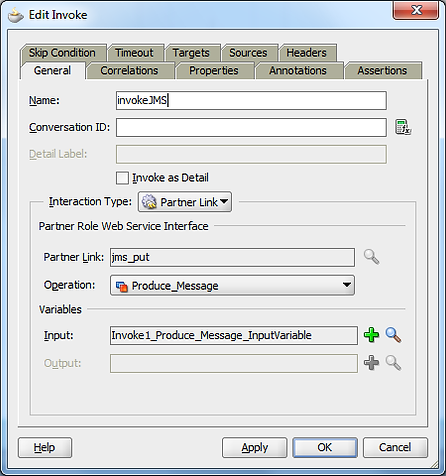Viewport: 446px width, 476px height.
Task: Click the Partner Link jms_put field
Action: coord(232,257)
